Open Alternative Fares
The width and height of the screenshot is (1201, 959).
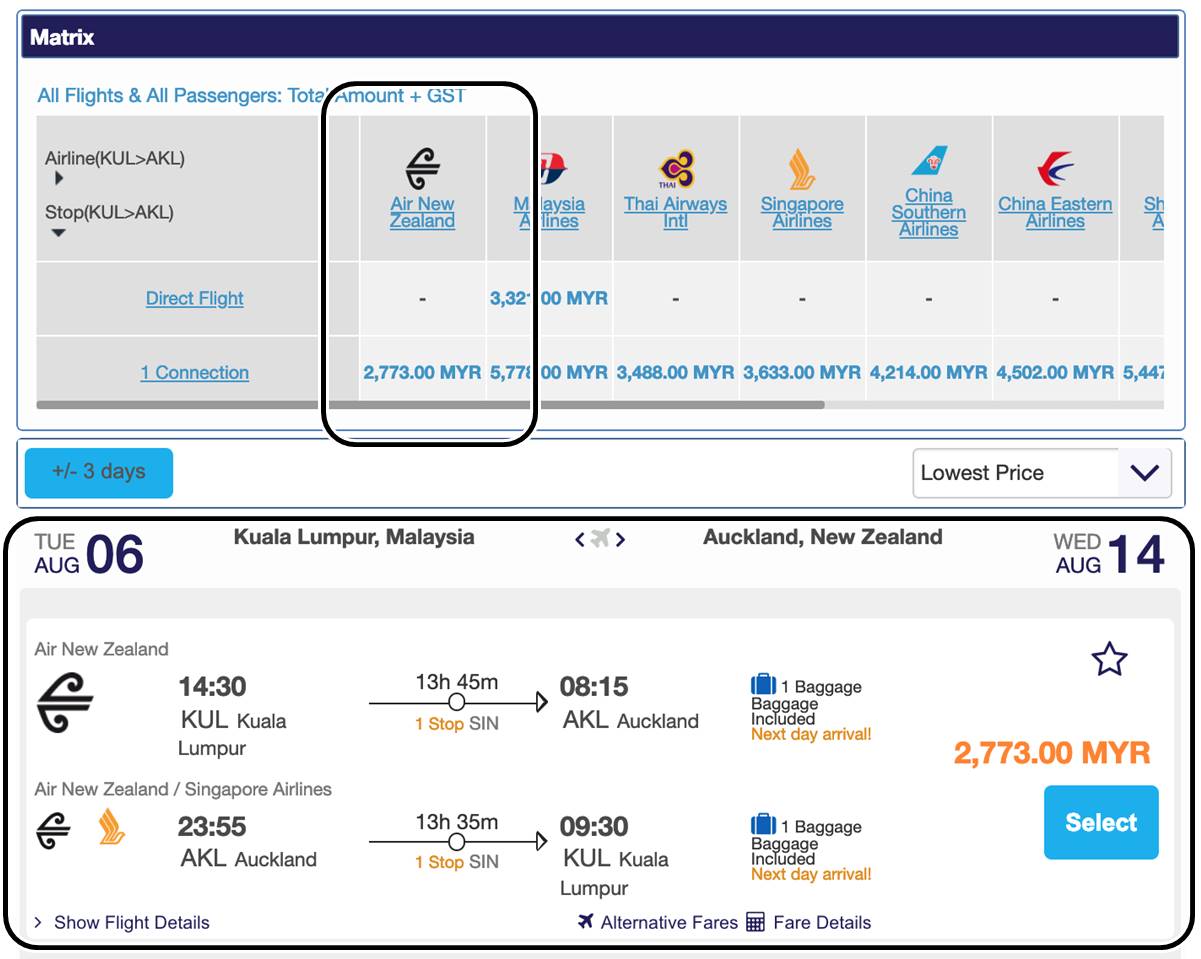[669, 922]
